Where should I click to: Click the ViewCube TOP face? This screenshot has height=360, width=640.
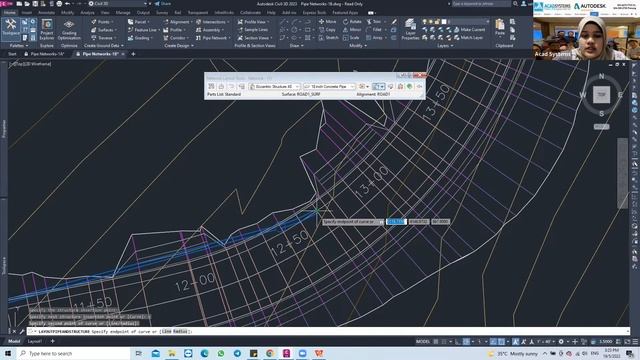(601, 94)
